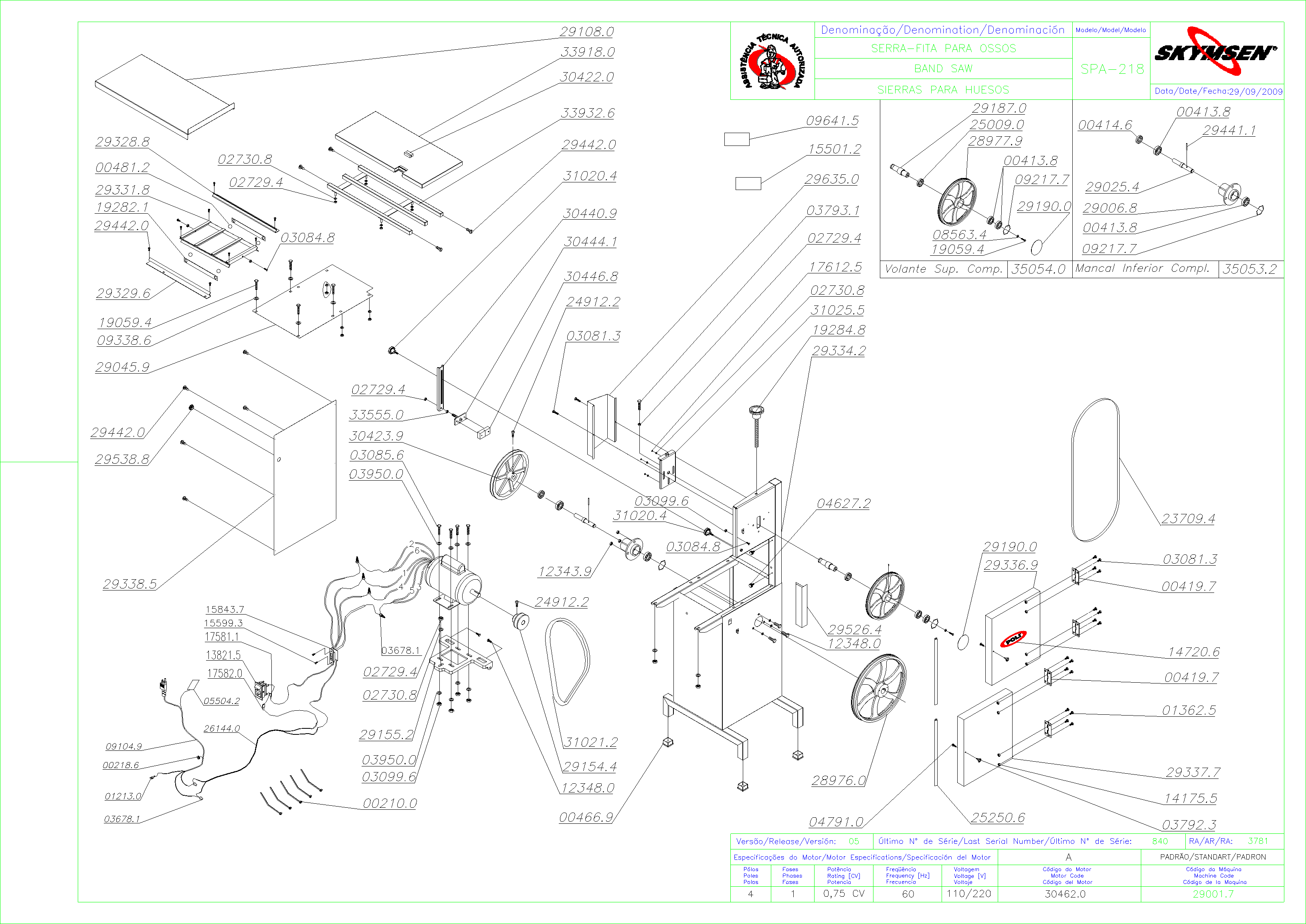
Task: Click part label 30422.0
Action: coord(586,77)
